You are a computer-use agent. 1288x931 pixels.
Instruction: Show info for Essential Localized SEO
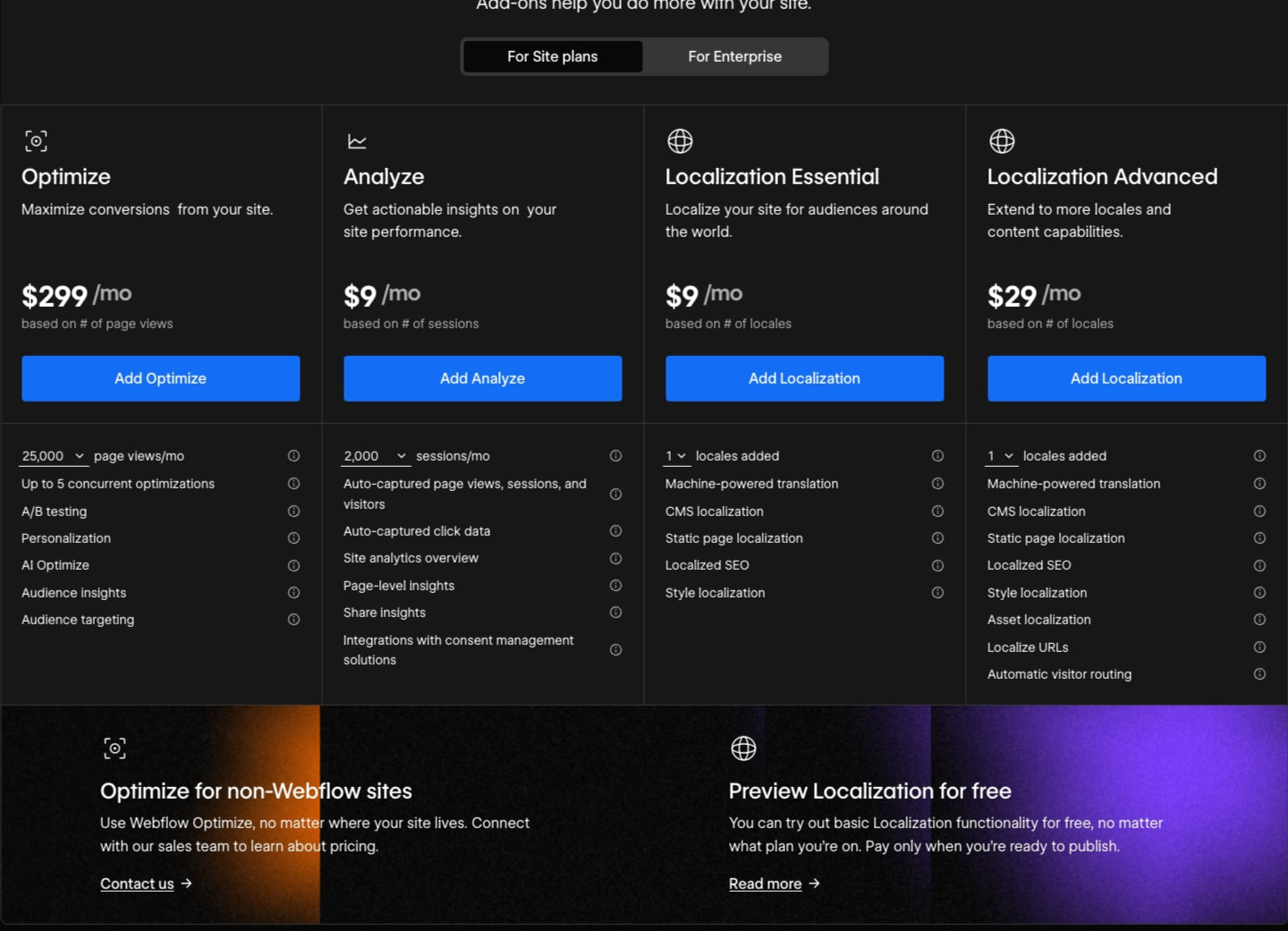click(x=937, y=566)
